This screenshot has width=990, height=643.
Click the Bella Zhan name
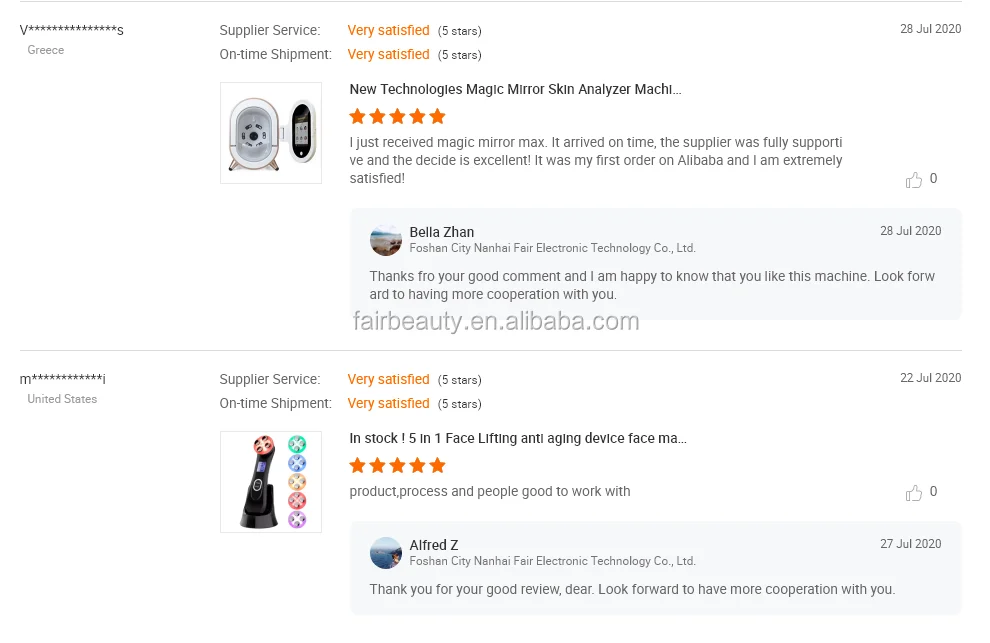click(x=441, y=232)
